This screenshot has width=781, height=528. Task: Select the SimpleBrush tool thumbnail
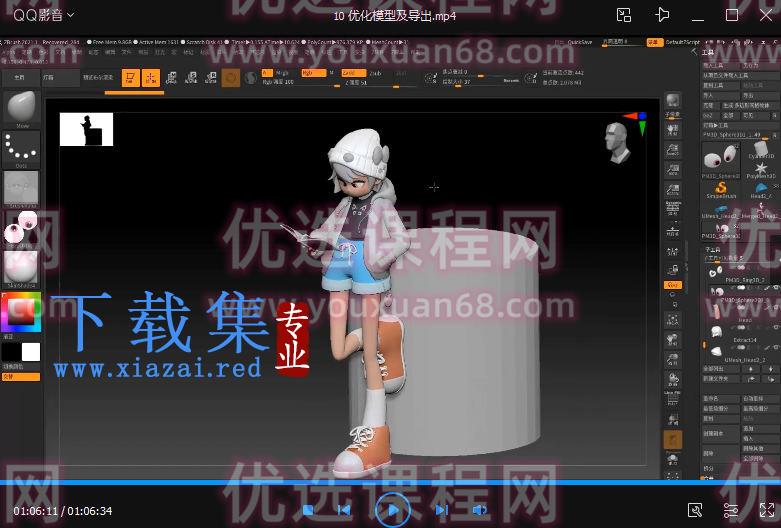click(x=721, y=190)
